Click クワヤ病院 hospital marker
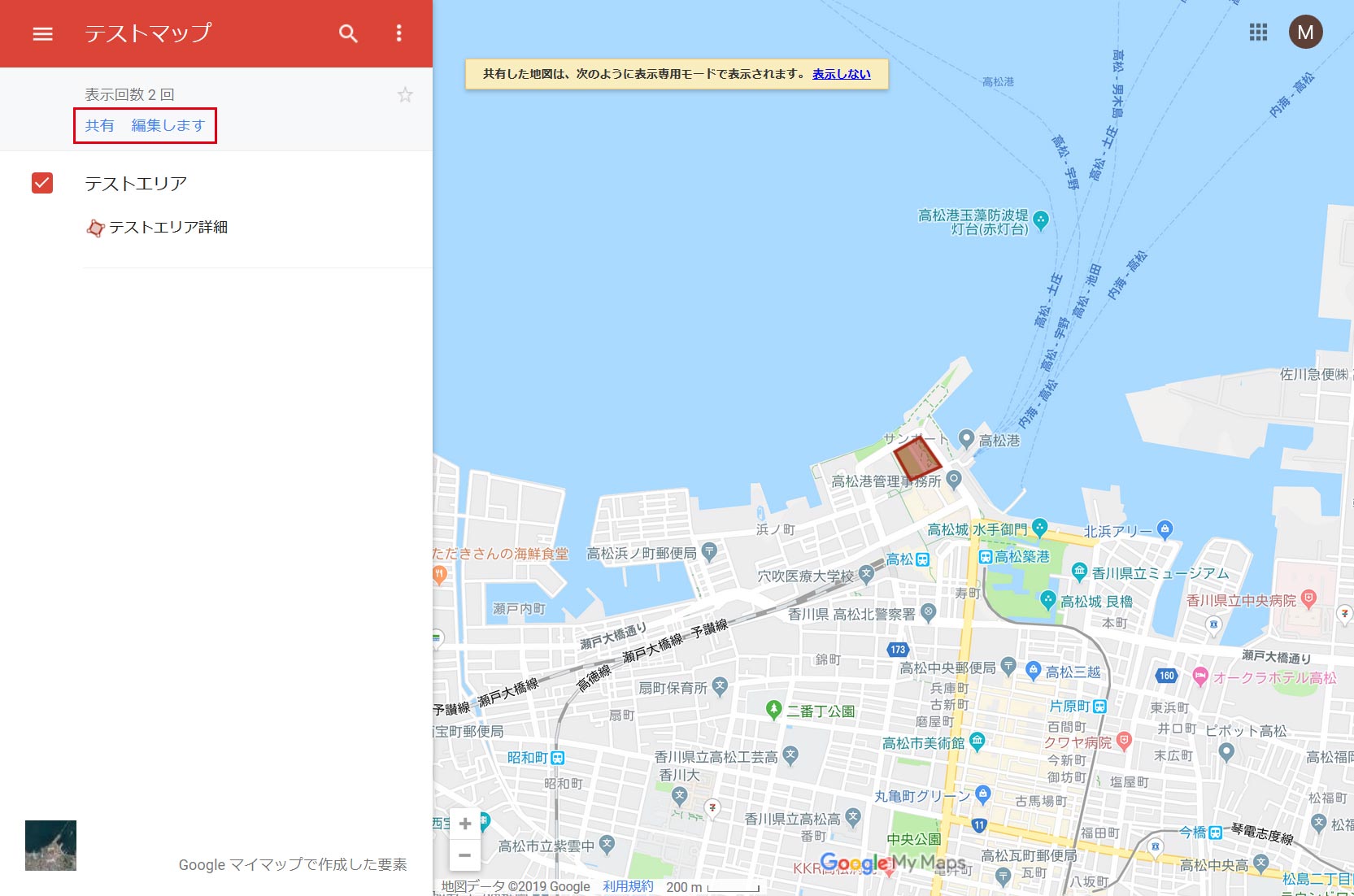The image size is (1354, 896). 1124,740
